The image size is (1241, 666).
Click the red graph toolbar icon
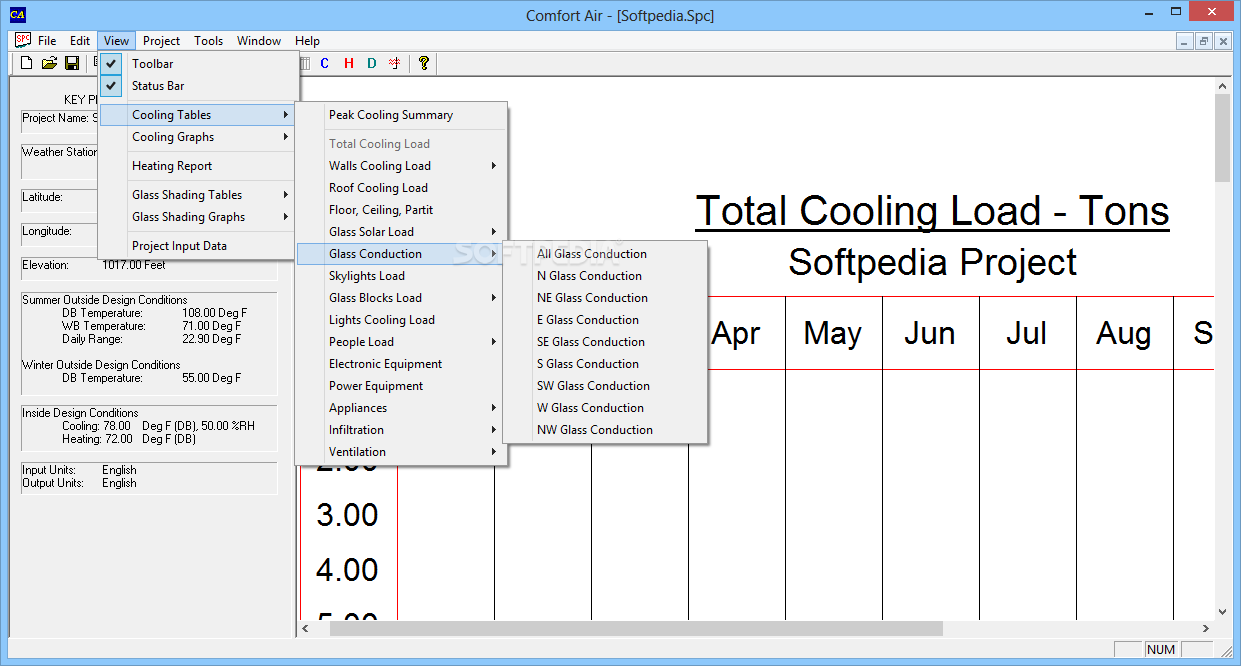[x=395, y=63]
